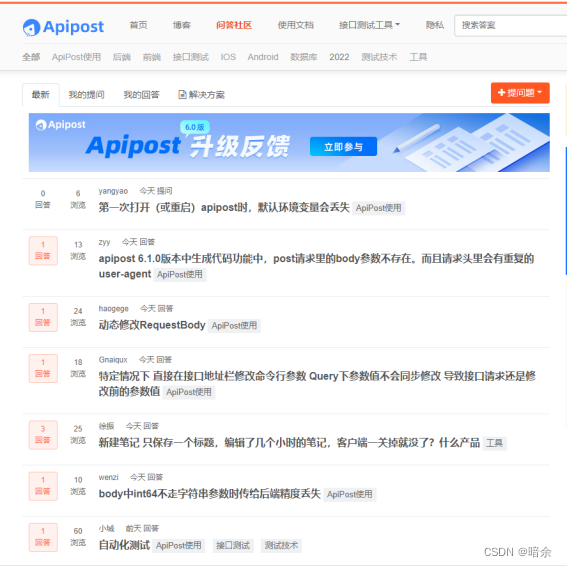Viewport: 567px width, 567px height.
Task: Open the 博客 nav link
Action: click(182, 25)
